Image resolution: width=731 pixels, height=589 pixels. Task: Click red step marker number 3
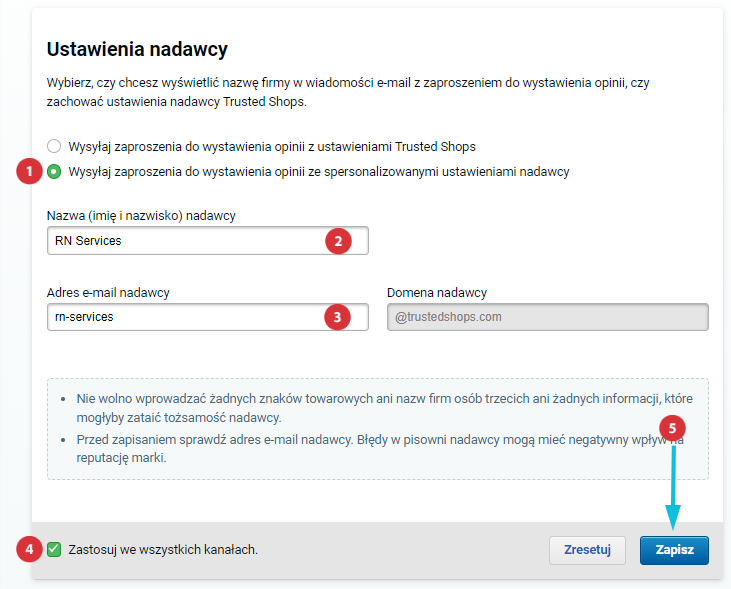(x=337, y=317)
